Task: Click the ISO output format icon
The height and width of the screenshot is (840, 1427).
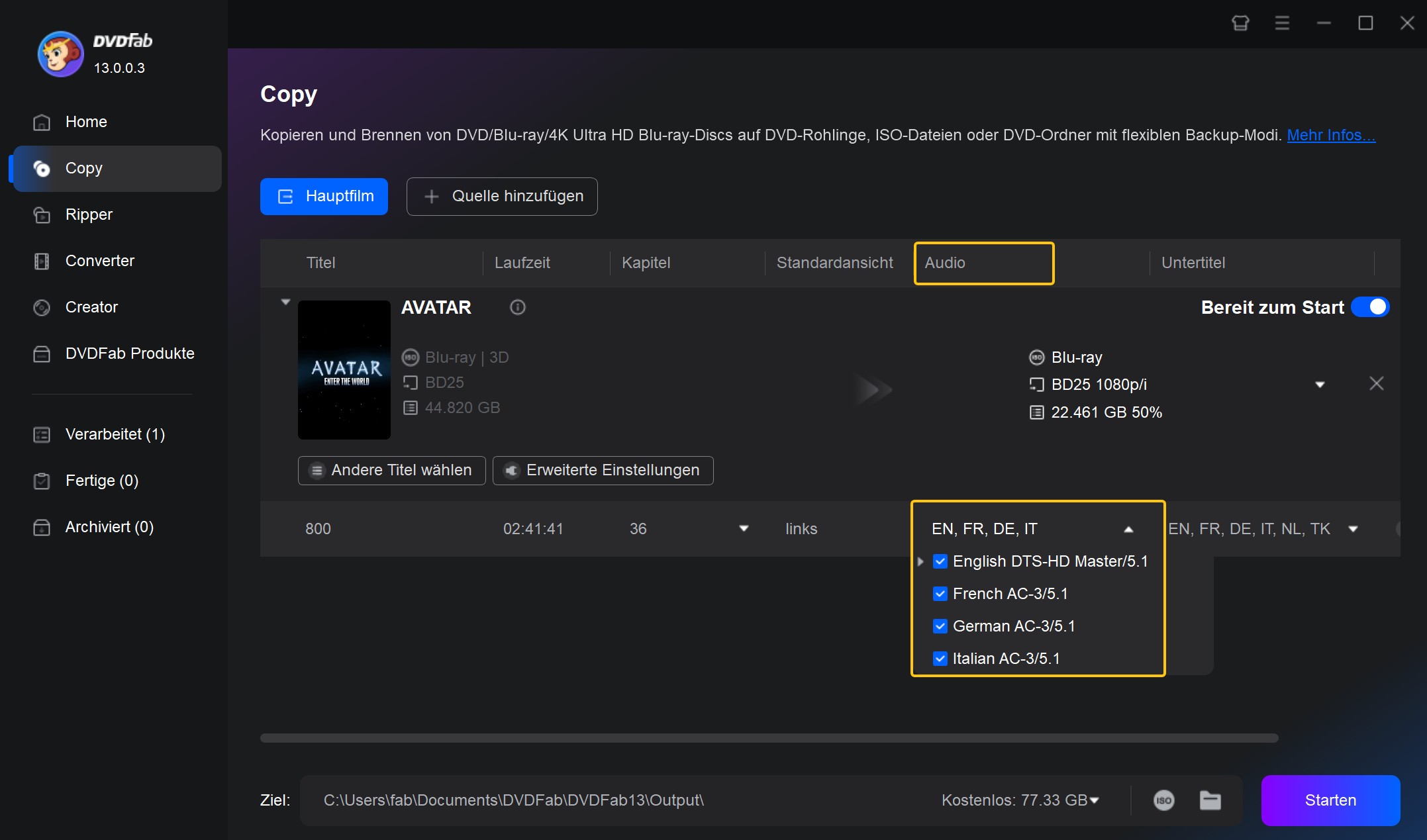Action: pos(1163,800)
